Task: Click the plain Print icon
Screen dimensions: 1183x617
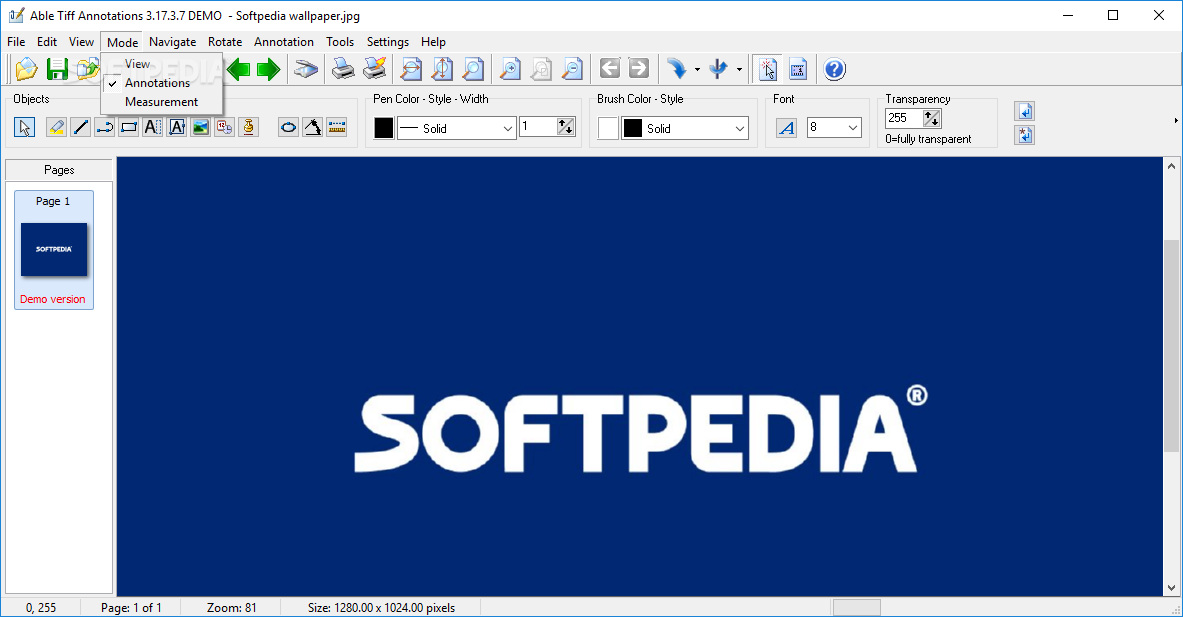Action: pos(343,69)
